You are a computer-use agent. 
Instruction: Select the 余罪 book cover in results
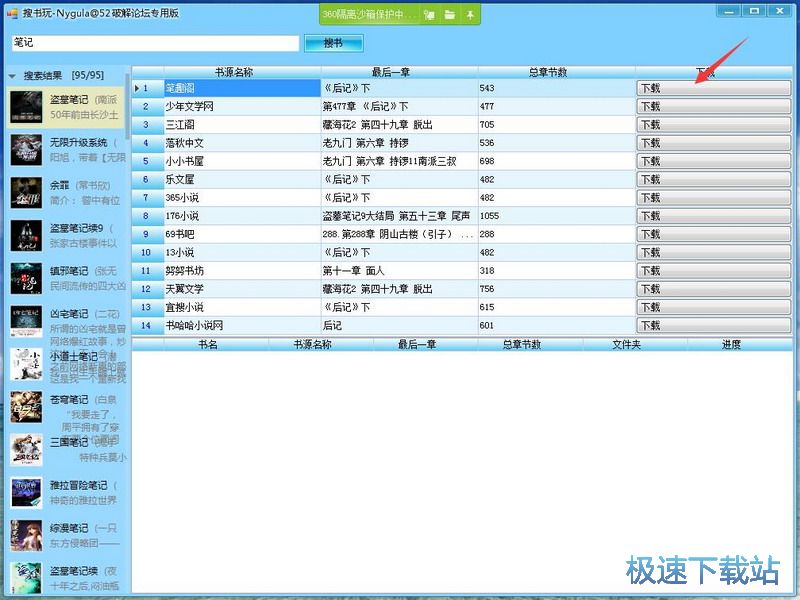pyautogui.click(x=26, y=192)
